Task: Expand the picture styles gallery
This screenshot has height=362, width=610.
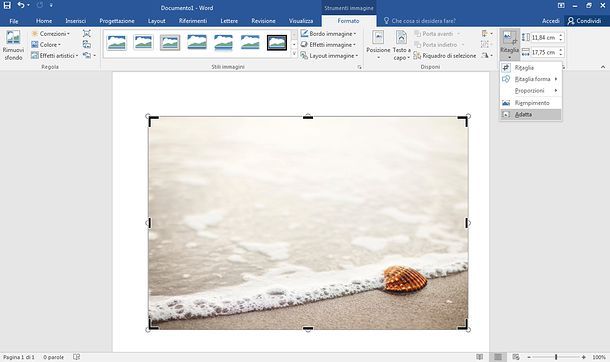Action: [294, 54]
